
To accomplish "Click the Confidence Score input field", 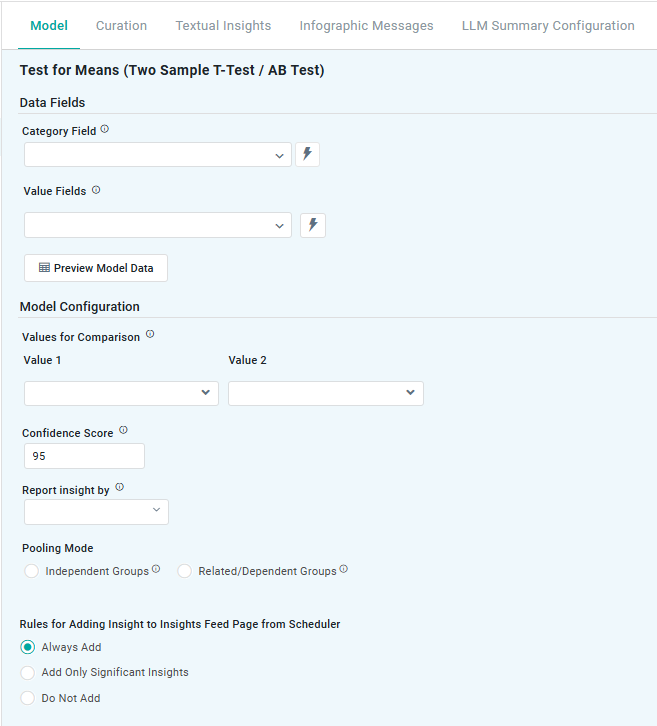I will click(84, 456).
